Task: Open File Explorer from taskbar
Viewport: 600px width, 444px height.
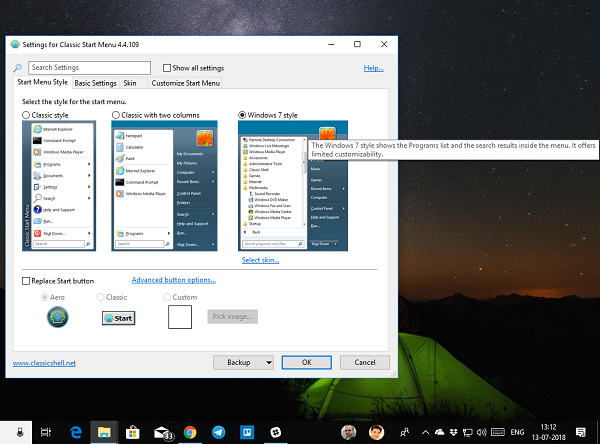Action: coord(104,433)
